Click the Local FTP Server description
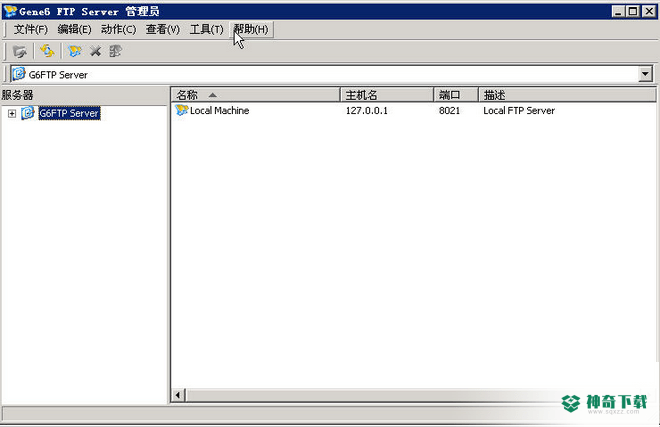This screenshot has width=660, height=427. pos(519,111)
